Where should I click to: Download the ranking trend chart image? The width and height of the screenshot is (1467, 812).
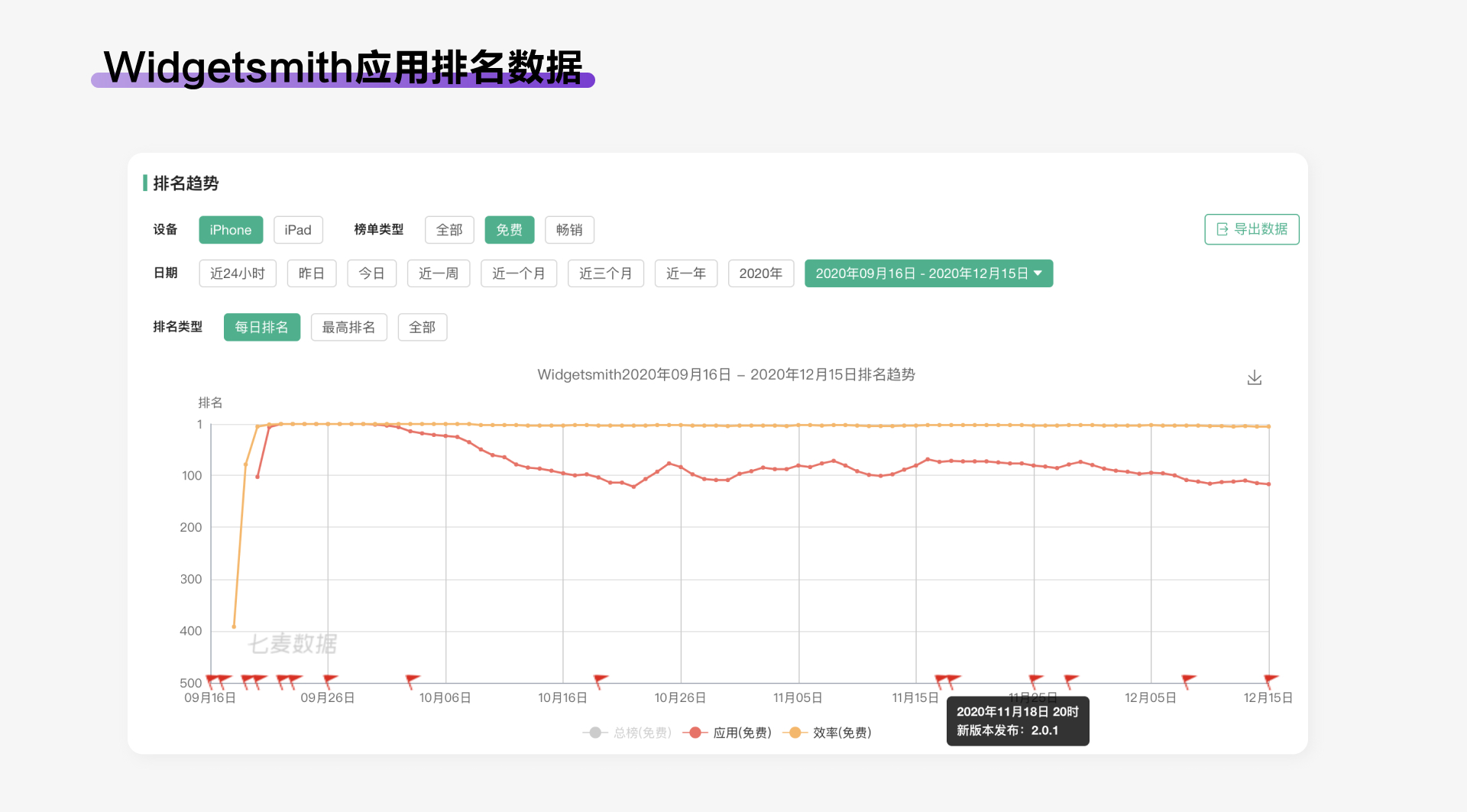[x=1255, y=377]
